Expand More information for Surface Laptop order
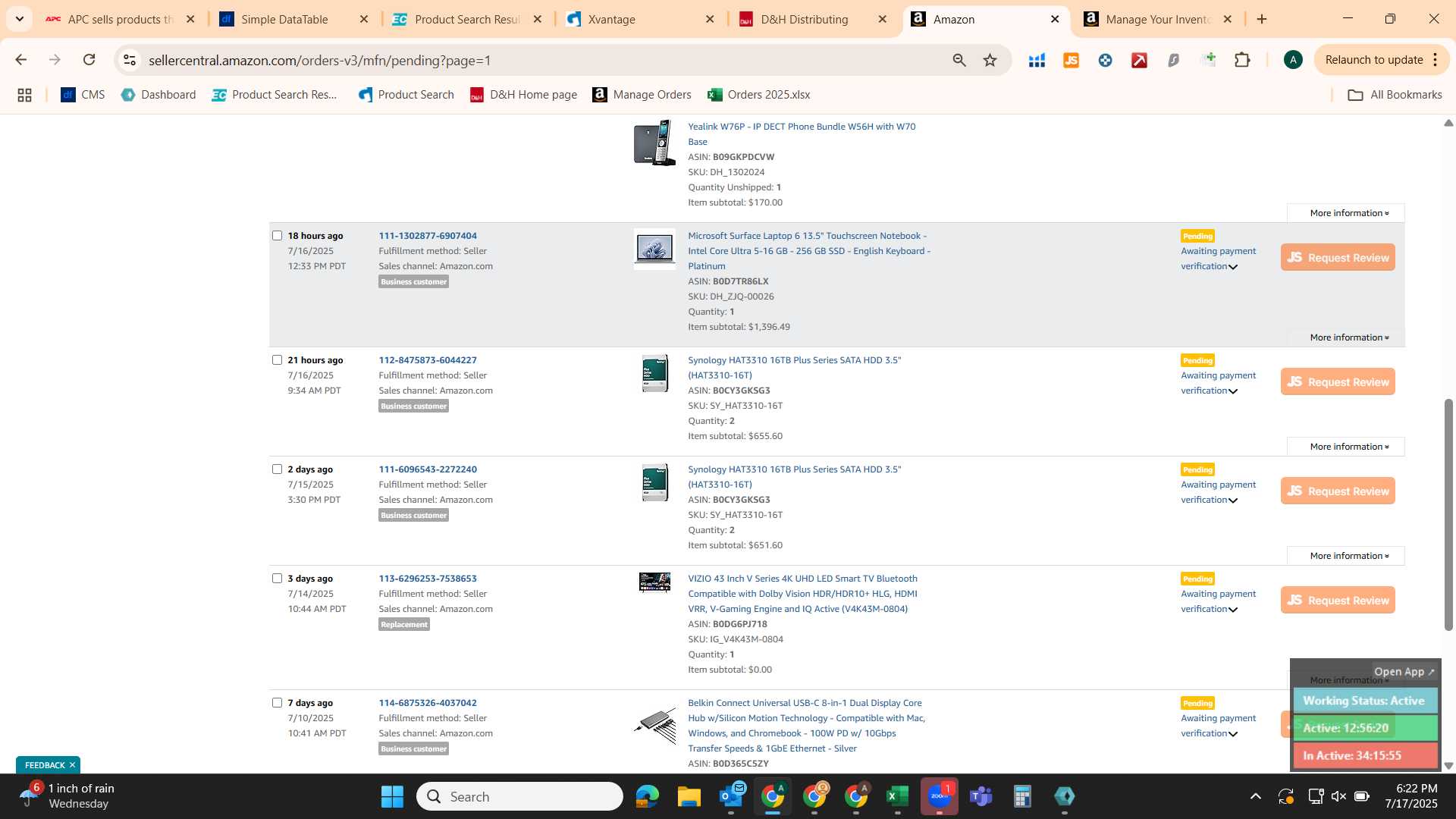This screenshot has height=819, width=1456. [x=1346, y=337]
